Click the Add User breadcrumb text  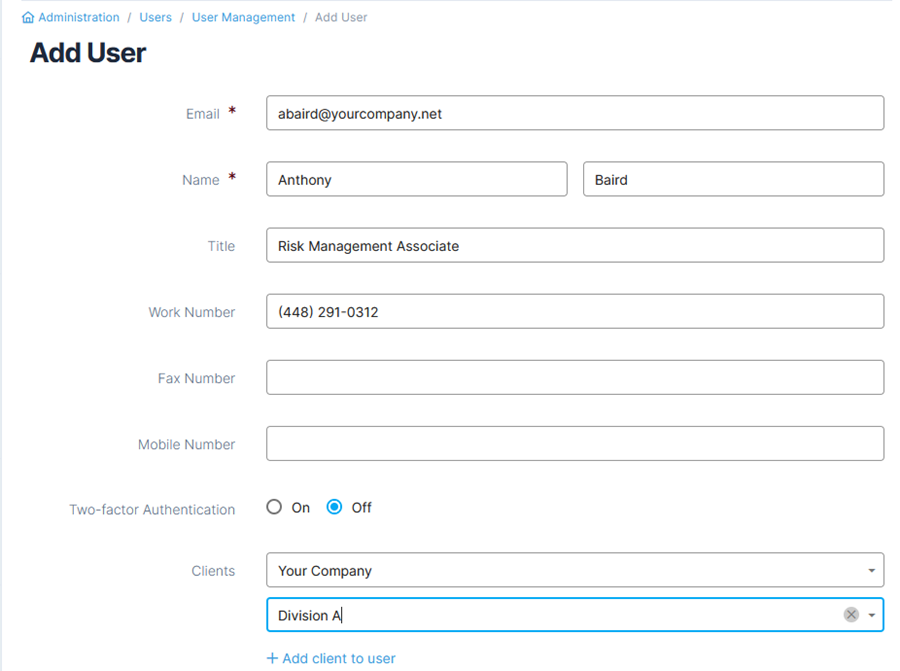pos(341,17)
